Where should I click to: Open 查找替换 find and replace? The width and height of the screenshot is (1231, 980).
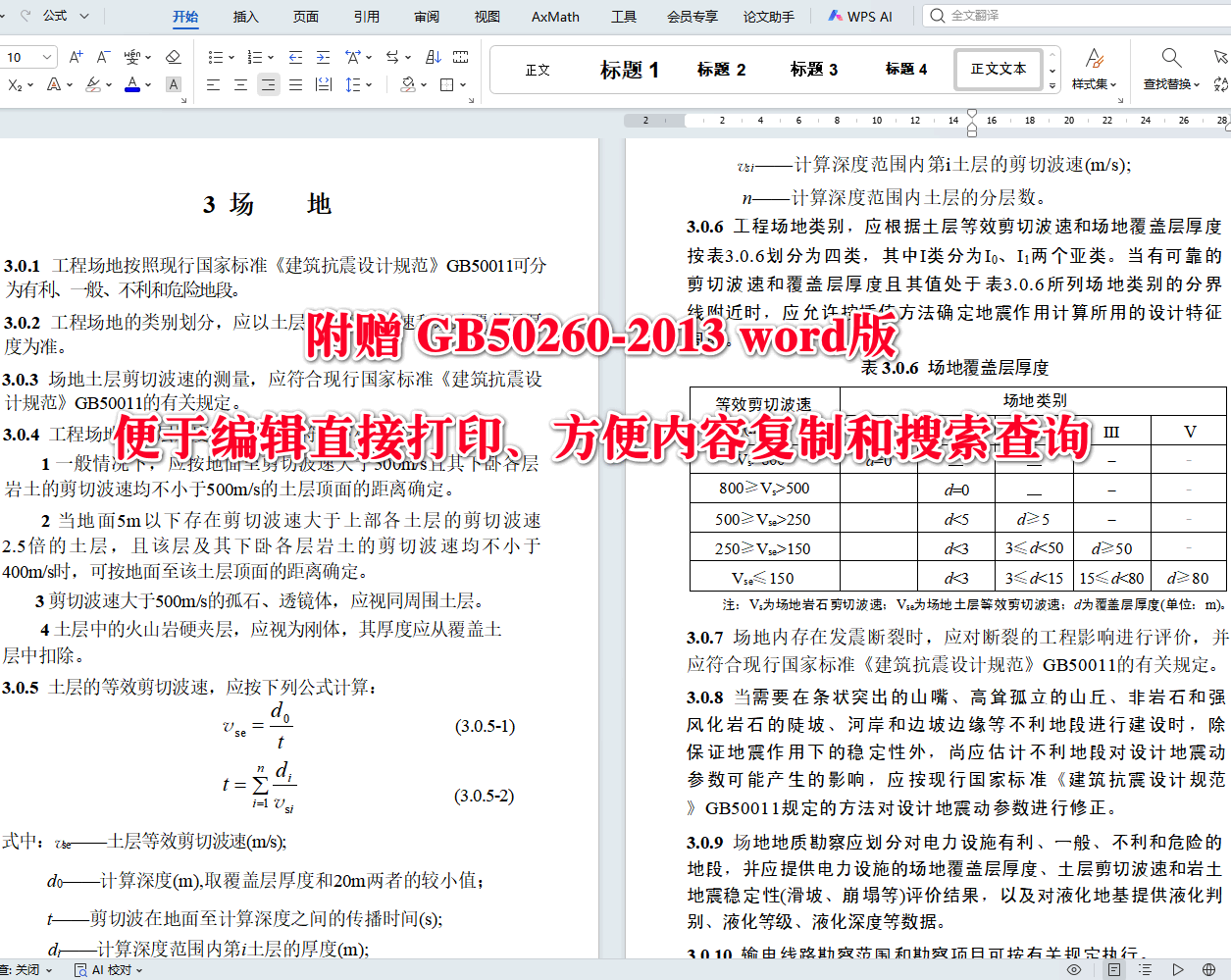click(x=1171, y=70)
